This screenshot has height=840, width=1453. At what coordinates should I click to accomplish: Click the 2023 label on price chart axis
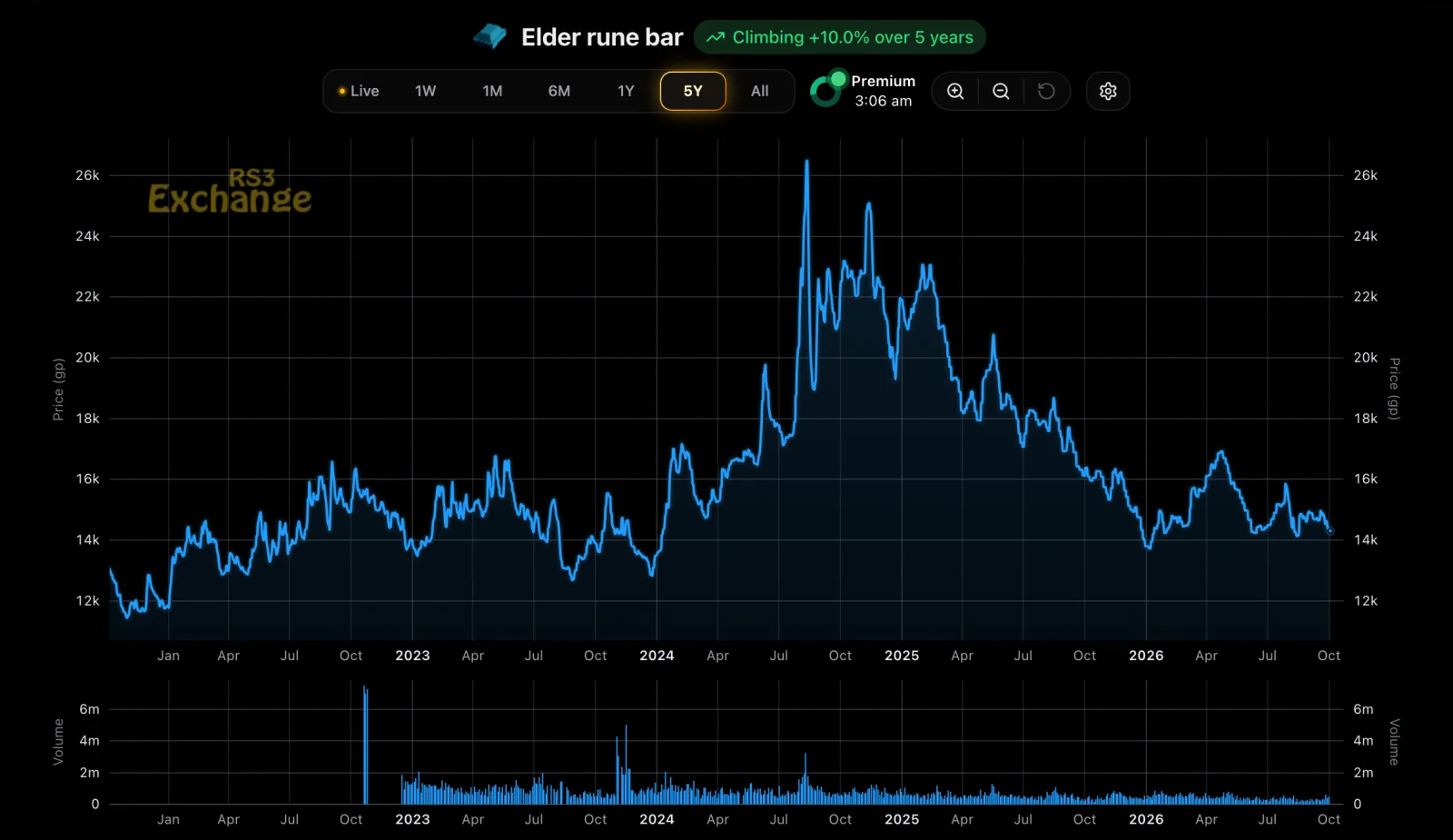pyautogui.click(x=412, y=656)
